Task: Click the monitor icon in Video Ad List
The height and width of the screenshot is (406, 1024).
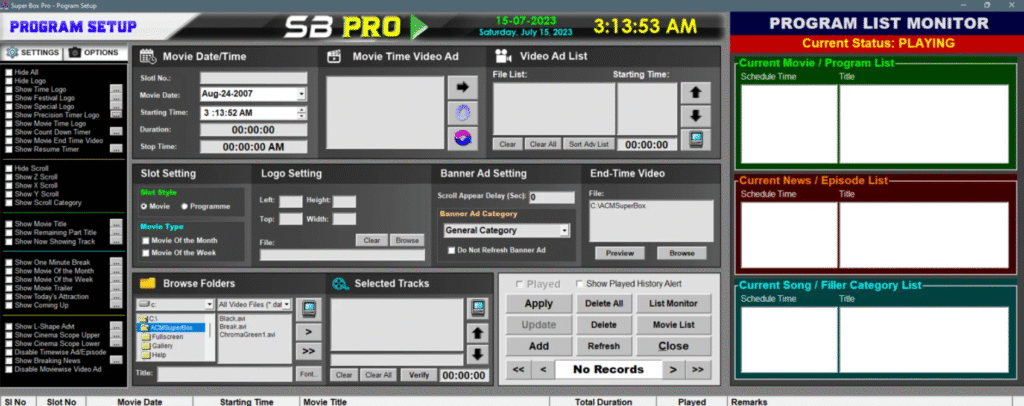Action: pos(696,140)
